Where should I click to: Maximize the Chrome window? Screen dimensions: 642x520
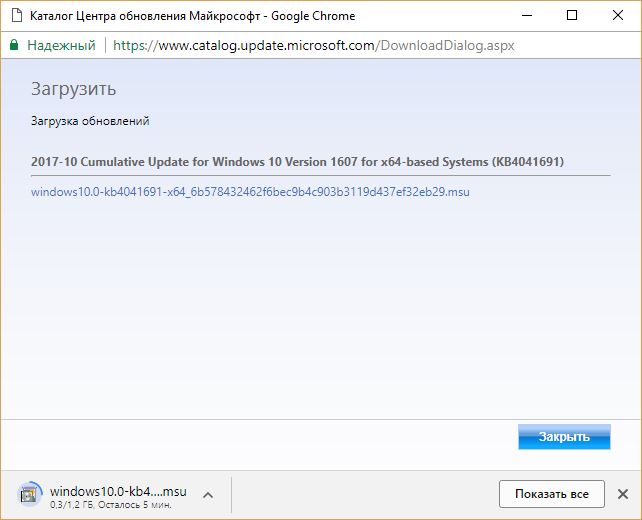(x=571, y=16)
